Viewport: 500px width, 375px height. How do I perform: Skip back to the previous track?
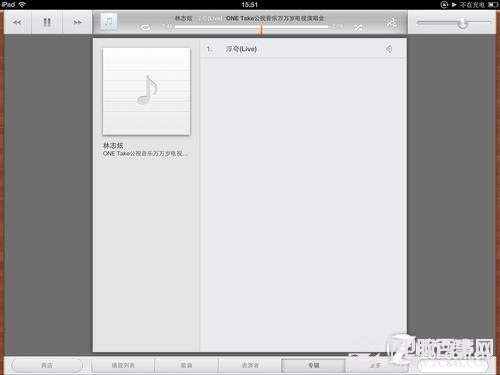[x=17, y=22]
